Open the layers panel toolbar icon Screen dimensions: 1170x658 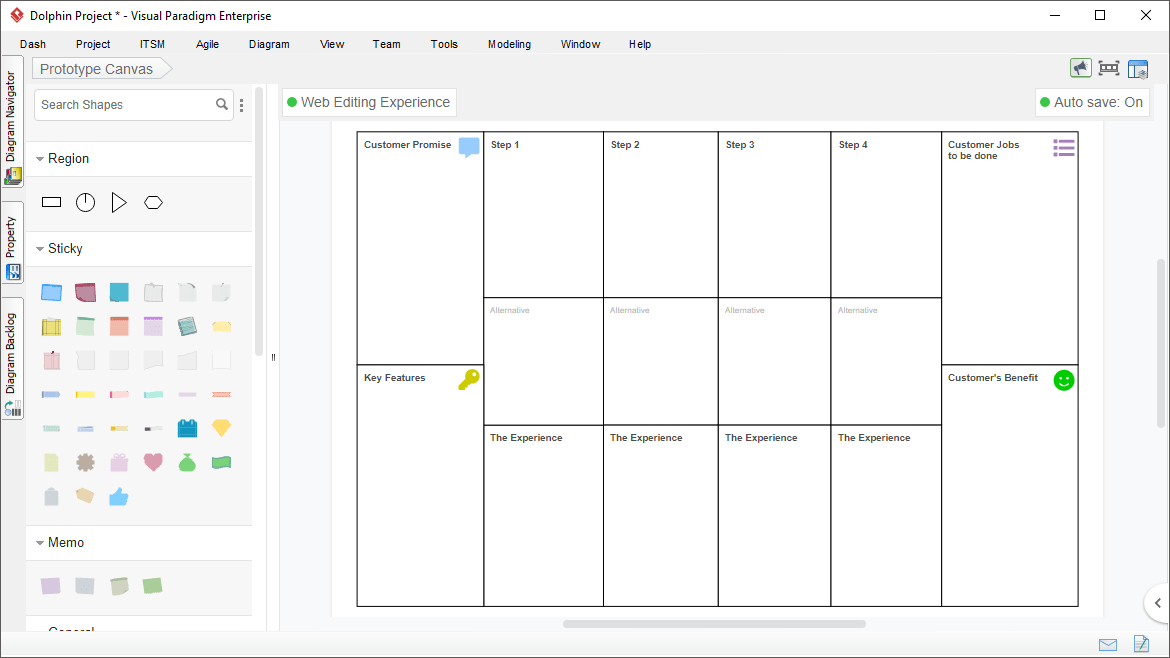1138,67
